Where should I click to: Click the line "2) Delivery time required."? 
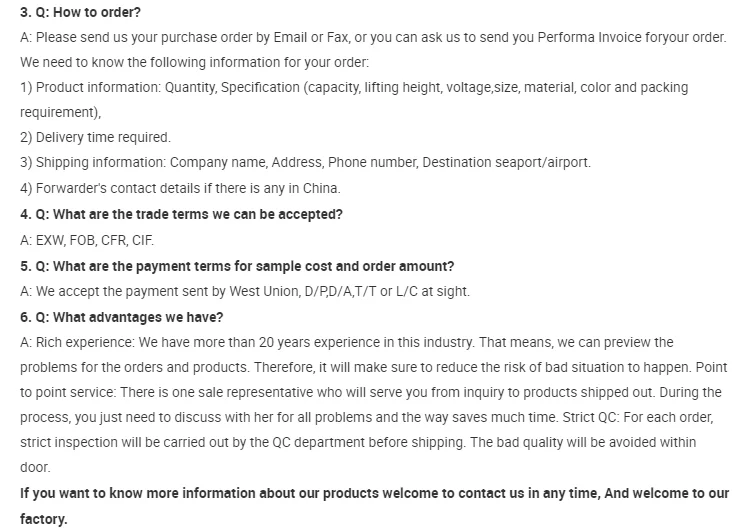(96, 138)
